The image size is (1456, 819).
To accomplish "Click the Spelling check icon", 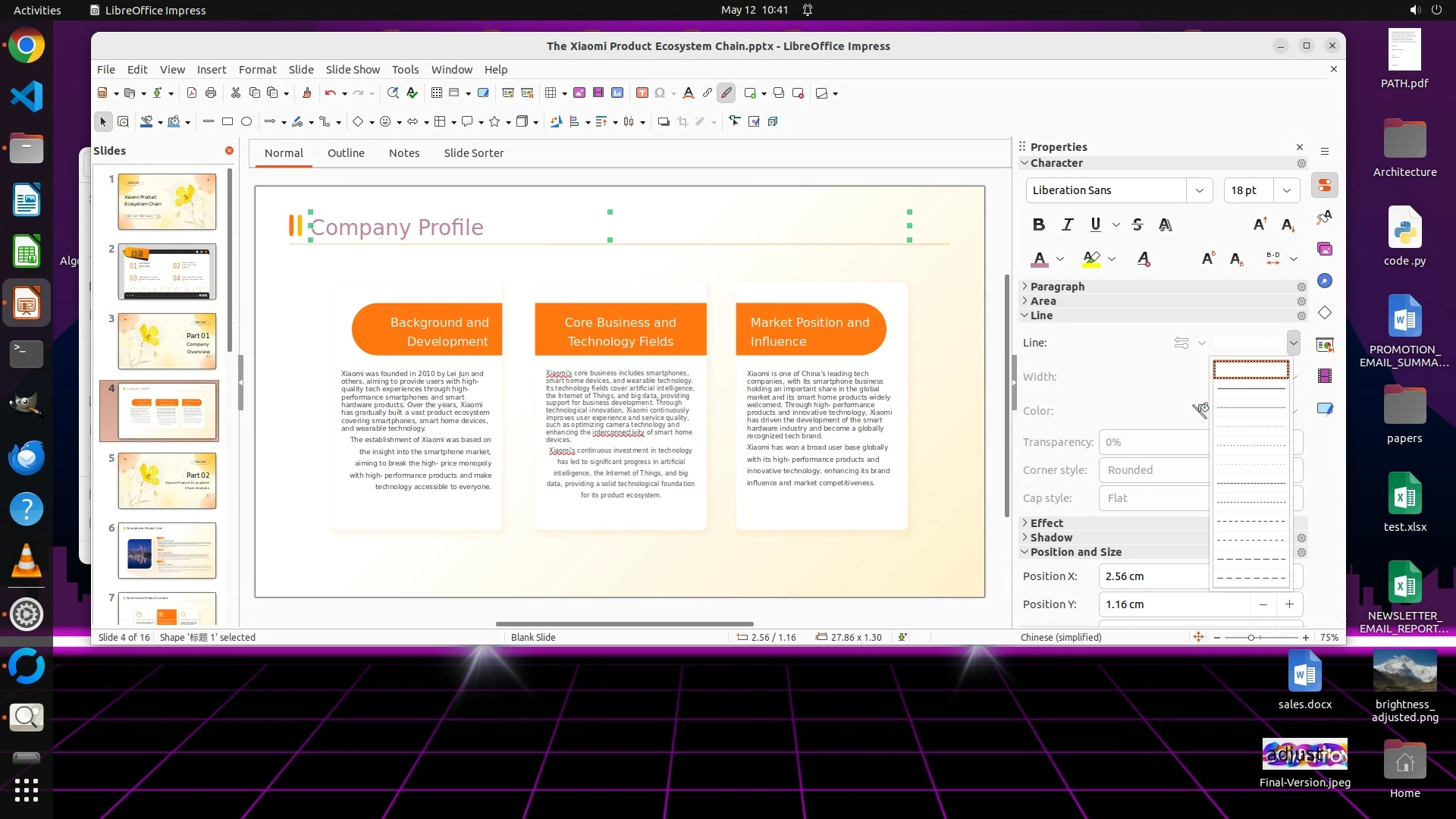I will tap(412, 93).
